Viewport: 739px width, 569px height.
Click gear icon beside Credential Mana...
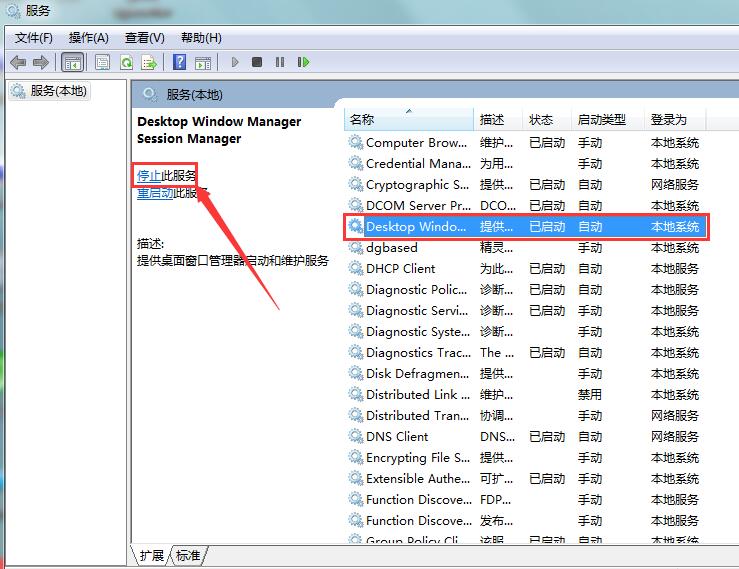(355, 163)
